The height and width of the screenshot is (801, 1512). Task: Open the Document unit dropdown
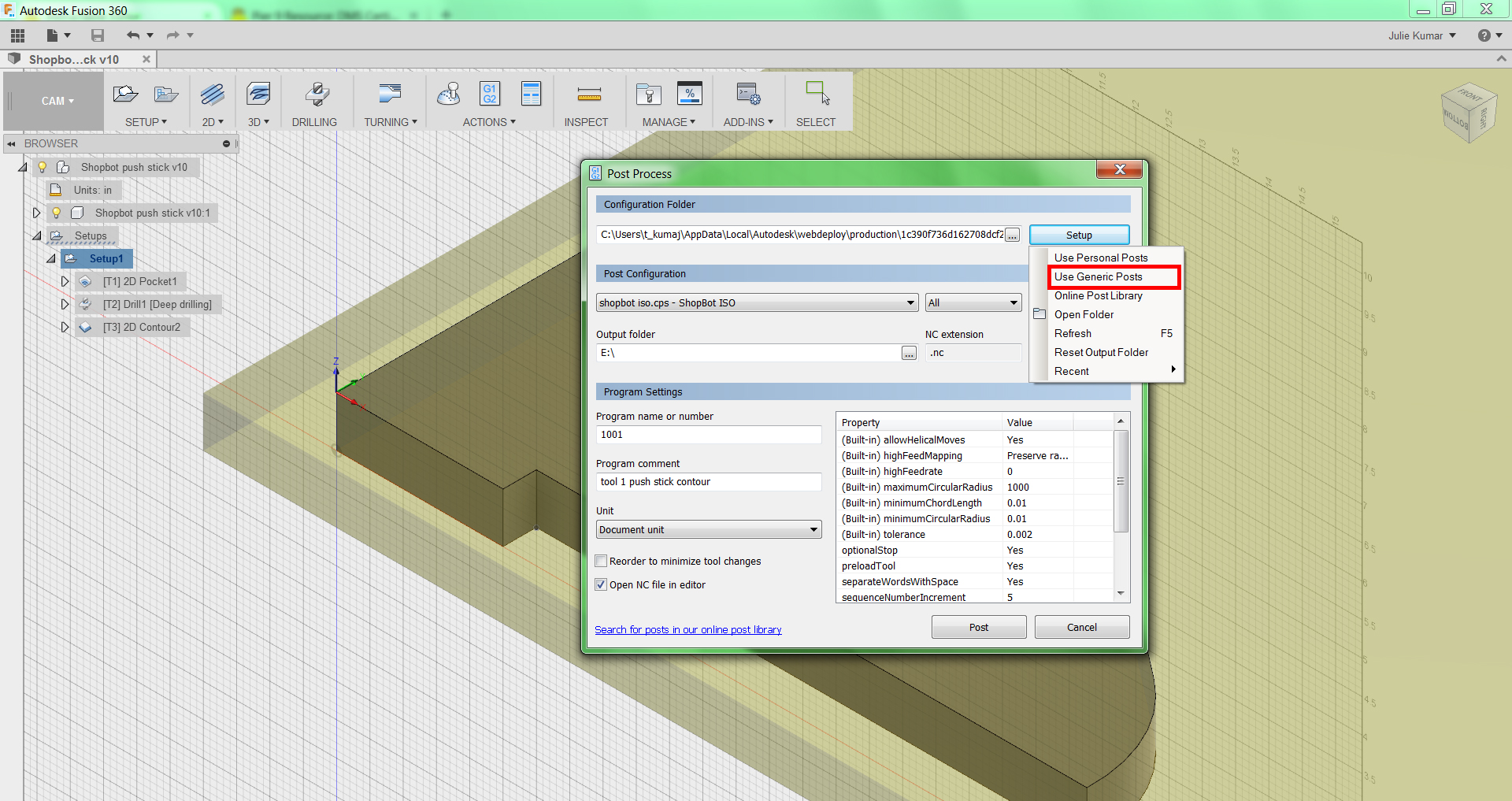click(x=709, y=530)
